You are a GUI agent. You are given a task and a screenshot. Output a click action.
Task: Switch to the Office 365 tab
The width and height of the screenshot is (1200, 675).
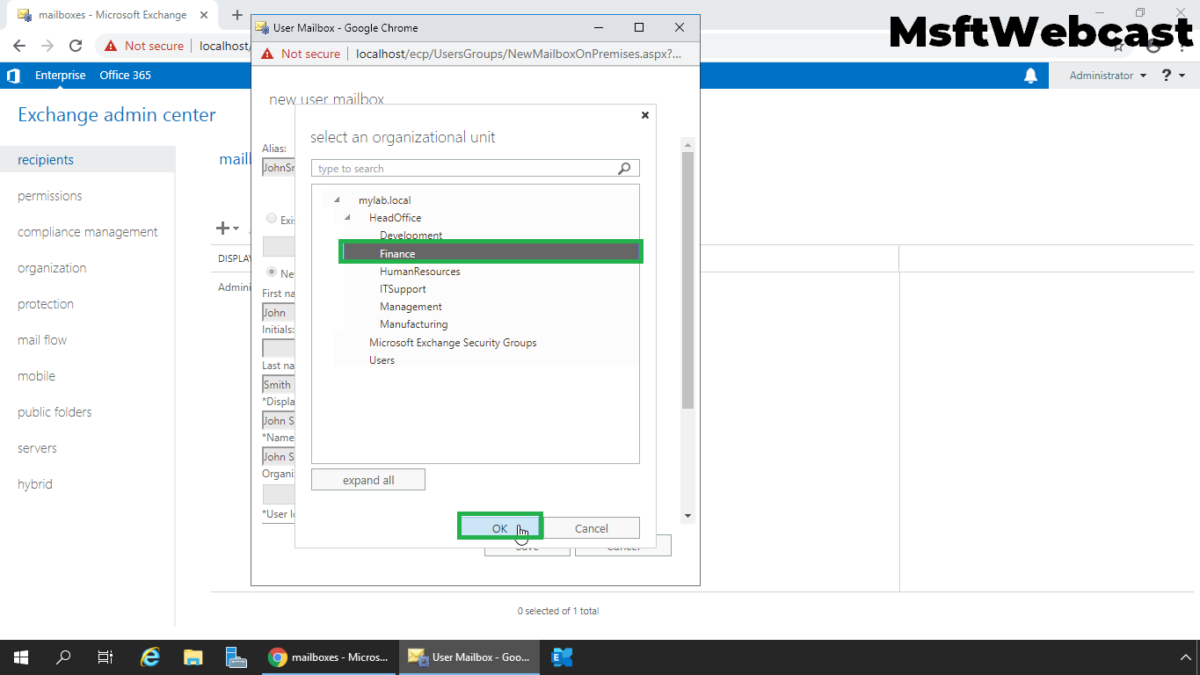pos(125,74)
